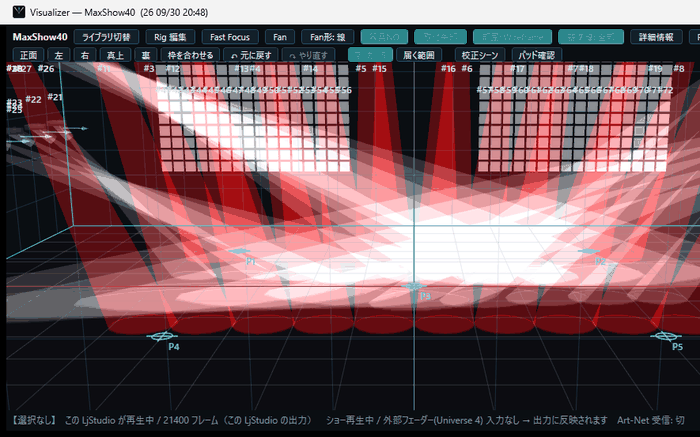Toggle the teal button right of Fan形: 線

point(384,37)
